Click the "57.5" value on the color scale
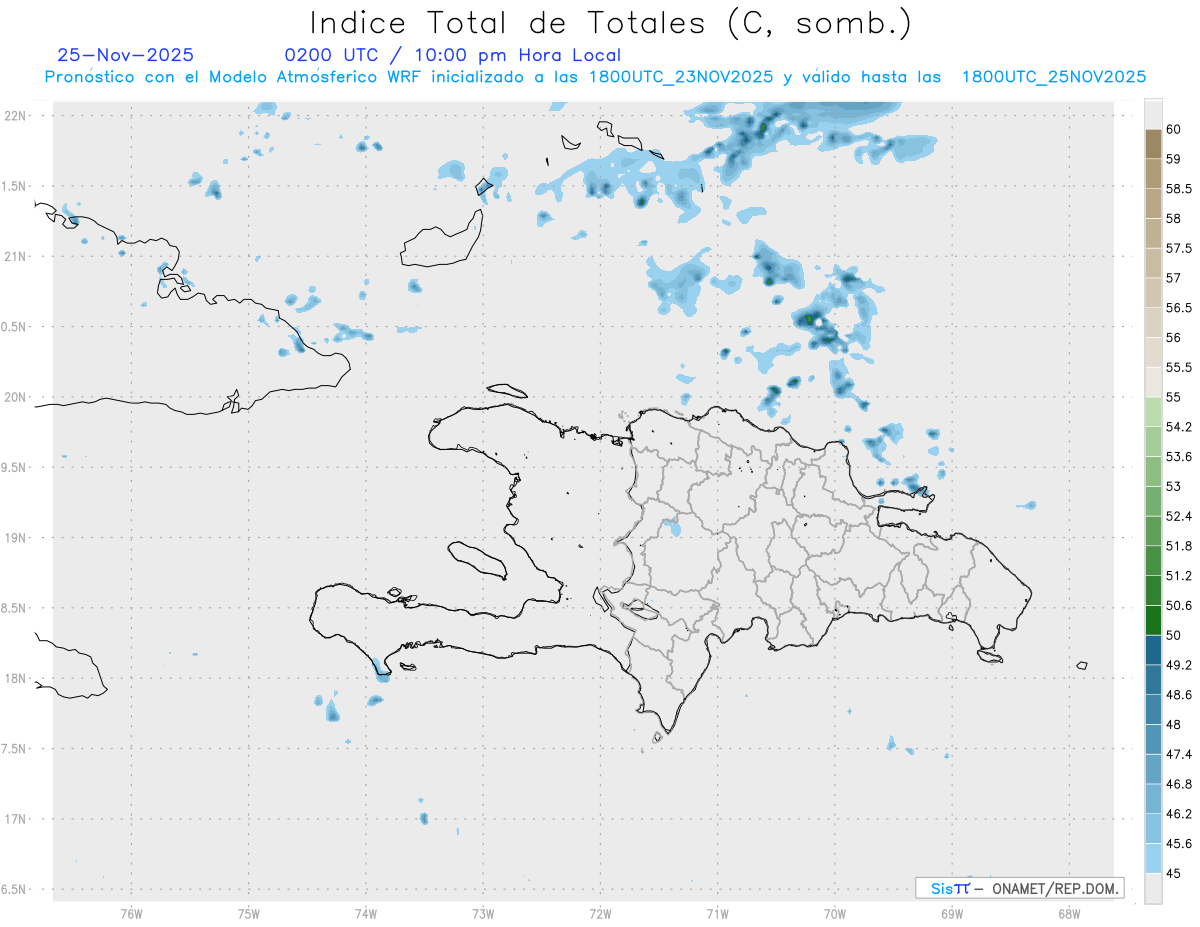1200x927 pixels. click(x=1179, y=248)
